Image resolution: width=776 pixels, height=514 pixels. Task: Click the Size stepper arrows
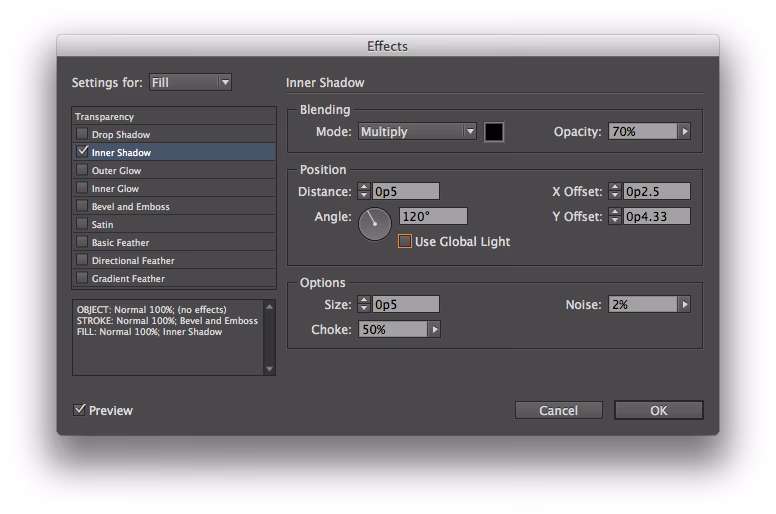[x=364, y=304]
